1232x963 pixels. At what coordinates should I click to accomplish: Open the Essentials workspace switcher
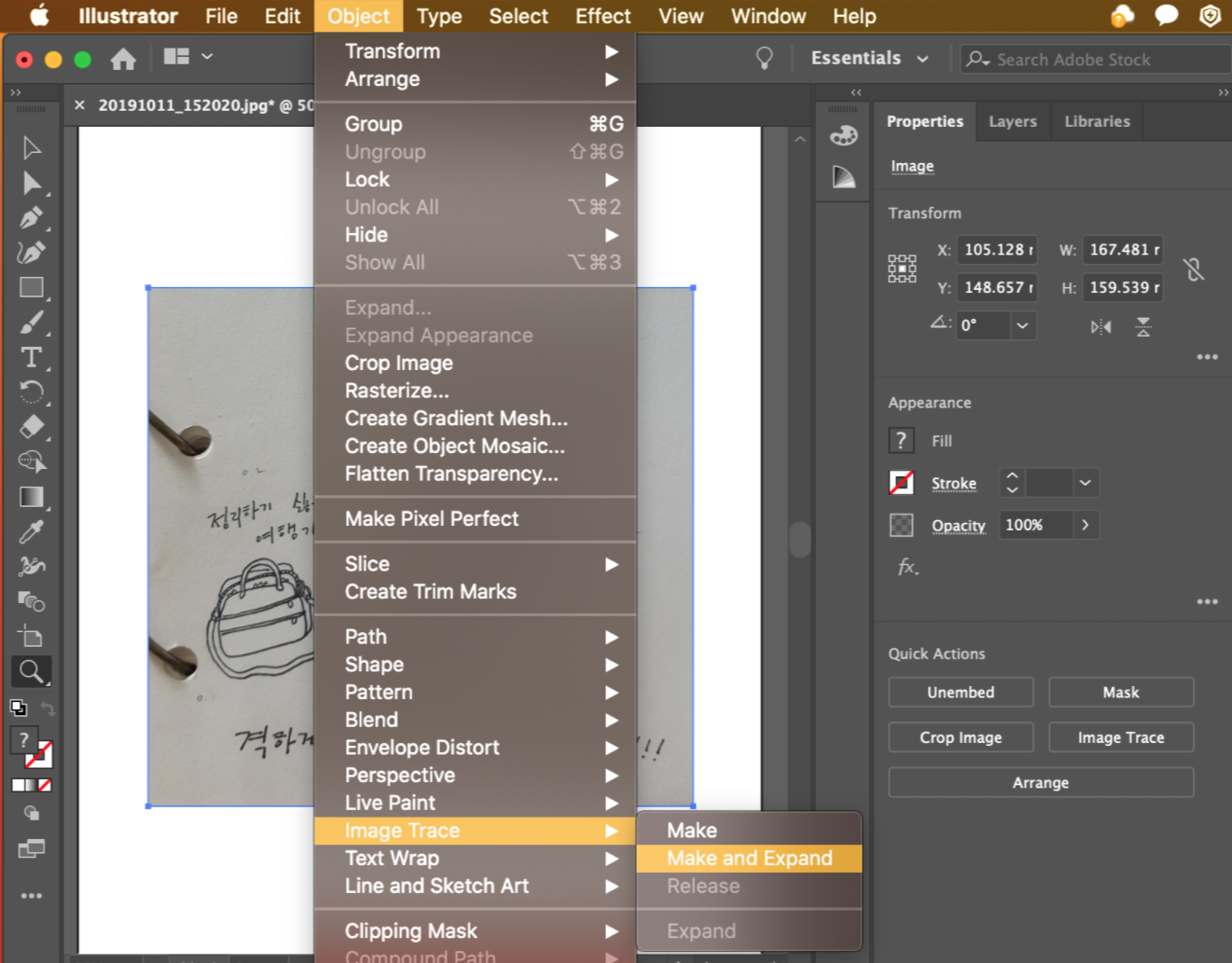[x=869, y=58]
